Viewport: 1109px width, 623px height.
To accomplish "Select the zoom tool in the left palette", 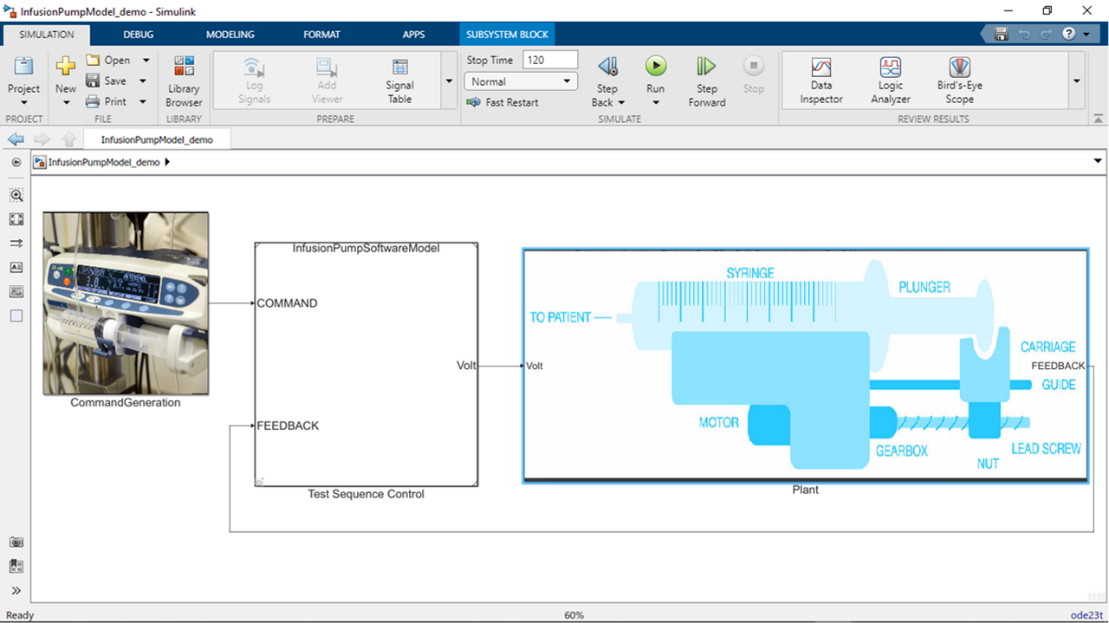I will pyautogui.click(x=16, y=196).
